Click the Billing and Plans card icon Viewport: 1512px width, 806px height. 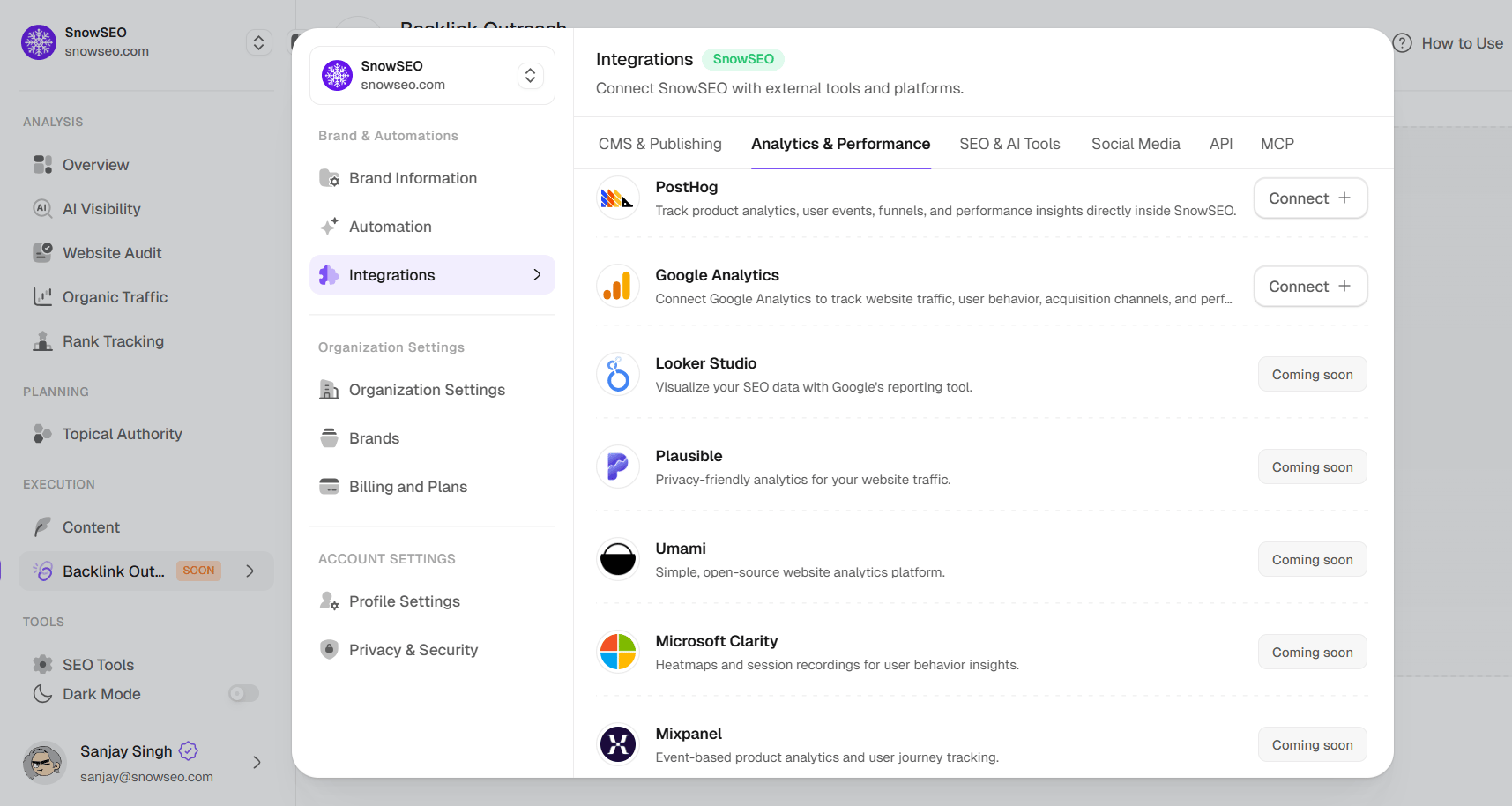click(x=330, y=487)
